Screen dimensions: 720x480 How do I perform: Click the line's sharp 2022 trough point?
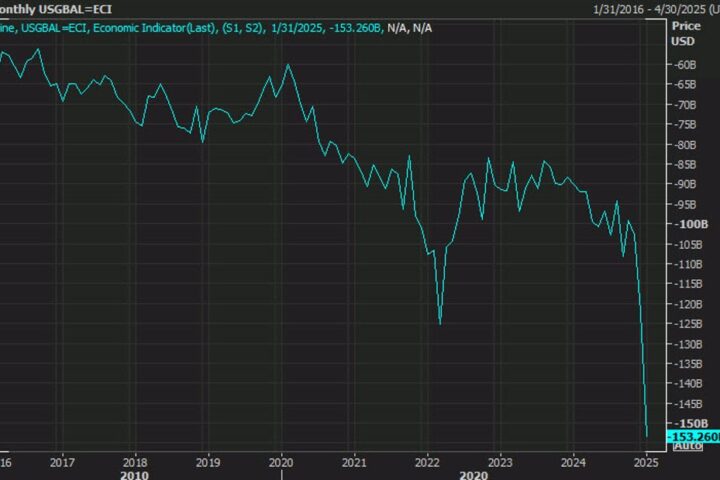pos(440,323)
